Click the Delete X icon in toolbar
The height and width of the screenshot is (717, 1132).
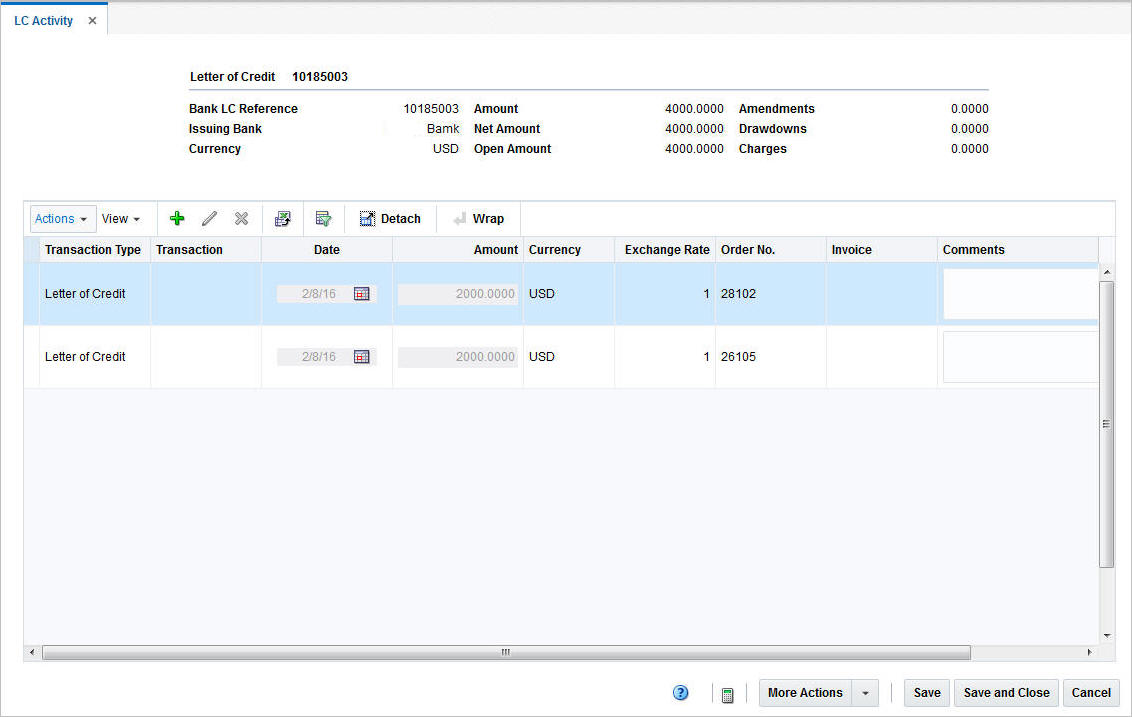click(241, 218)
